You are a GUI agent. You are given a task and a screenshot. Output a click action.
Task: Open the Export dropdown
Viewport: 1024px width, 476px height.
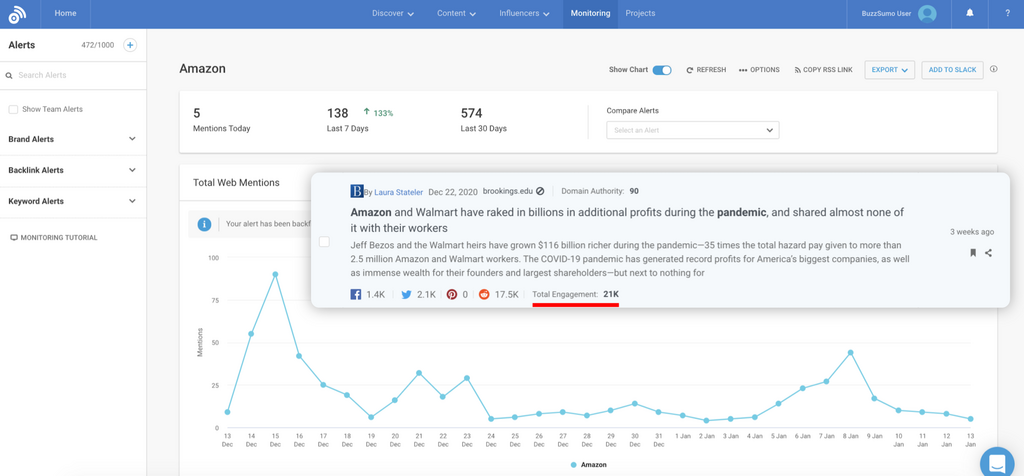click(x=889, y=70)
